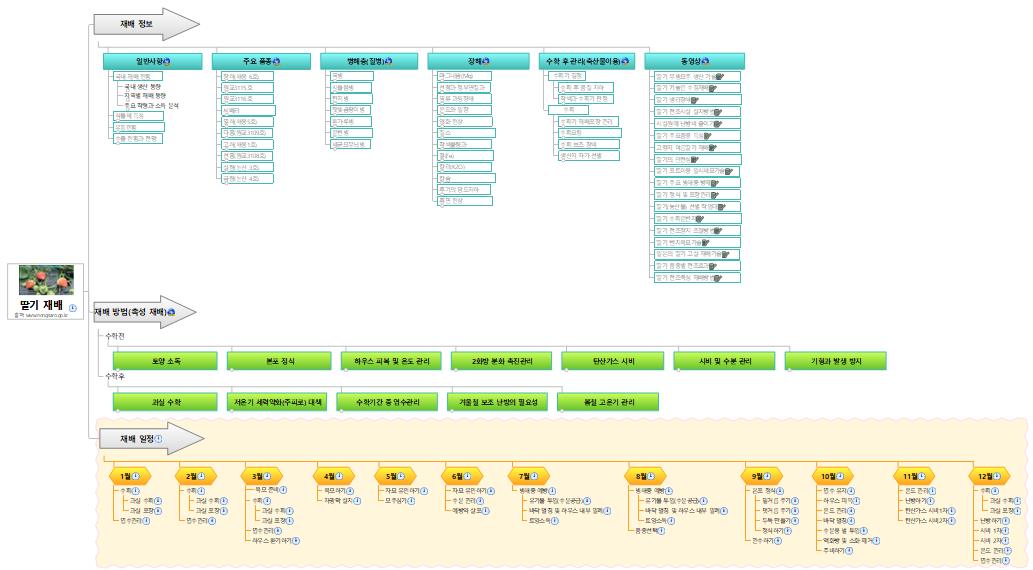Viewport: 1033px width, 570px height.
Task: Click the 기형과 발생 방지 node
Action: pyautogui.click(x=836, y=359)
